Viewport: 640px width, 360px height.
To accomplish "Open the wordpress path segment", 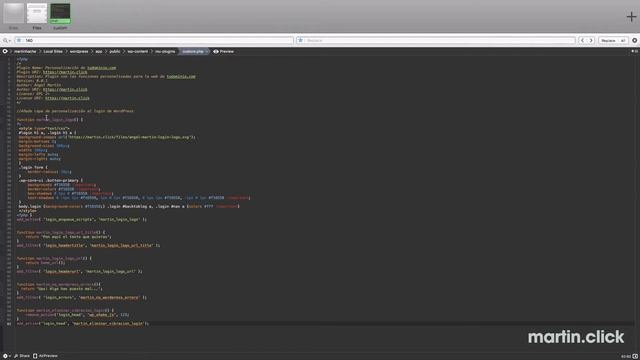I will pos(79,51).
